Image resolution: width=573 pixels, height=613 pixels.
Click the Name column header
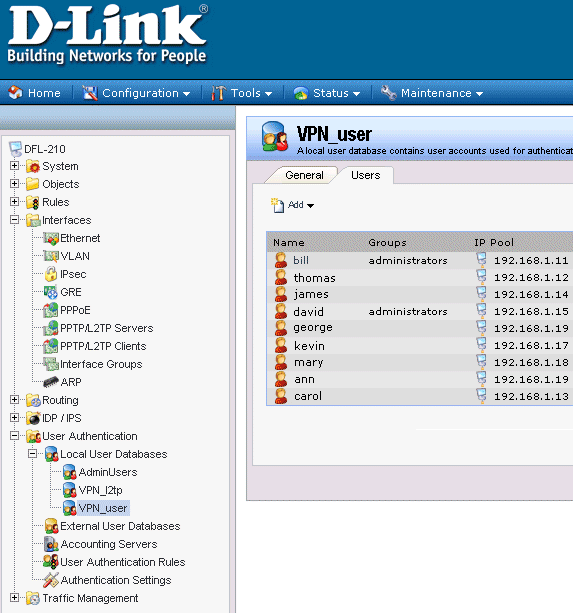pos(288,243)
